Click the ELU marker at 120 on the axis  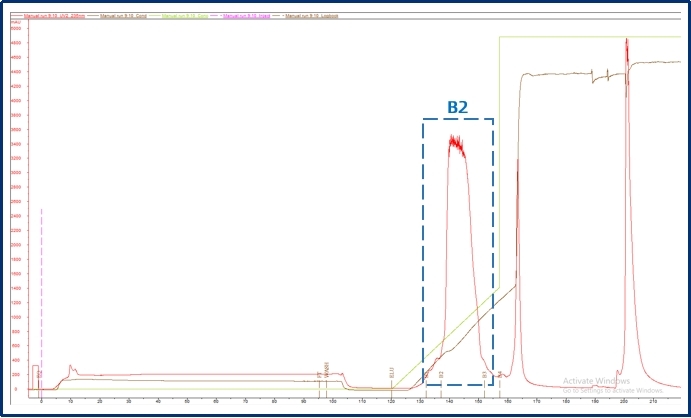[x=392, y=375]
